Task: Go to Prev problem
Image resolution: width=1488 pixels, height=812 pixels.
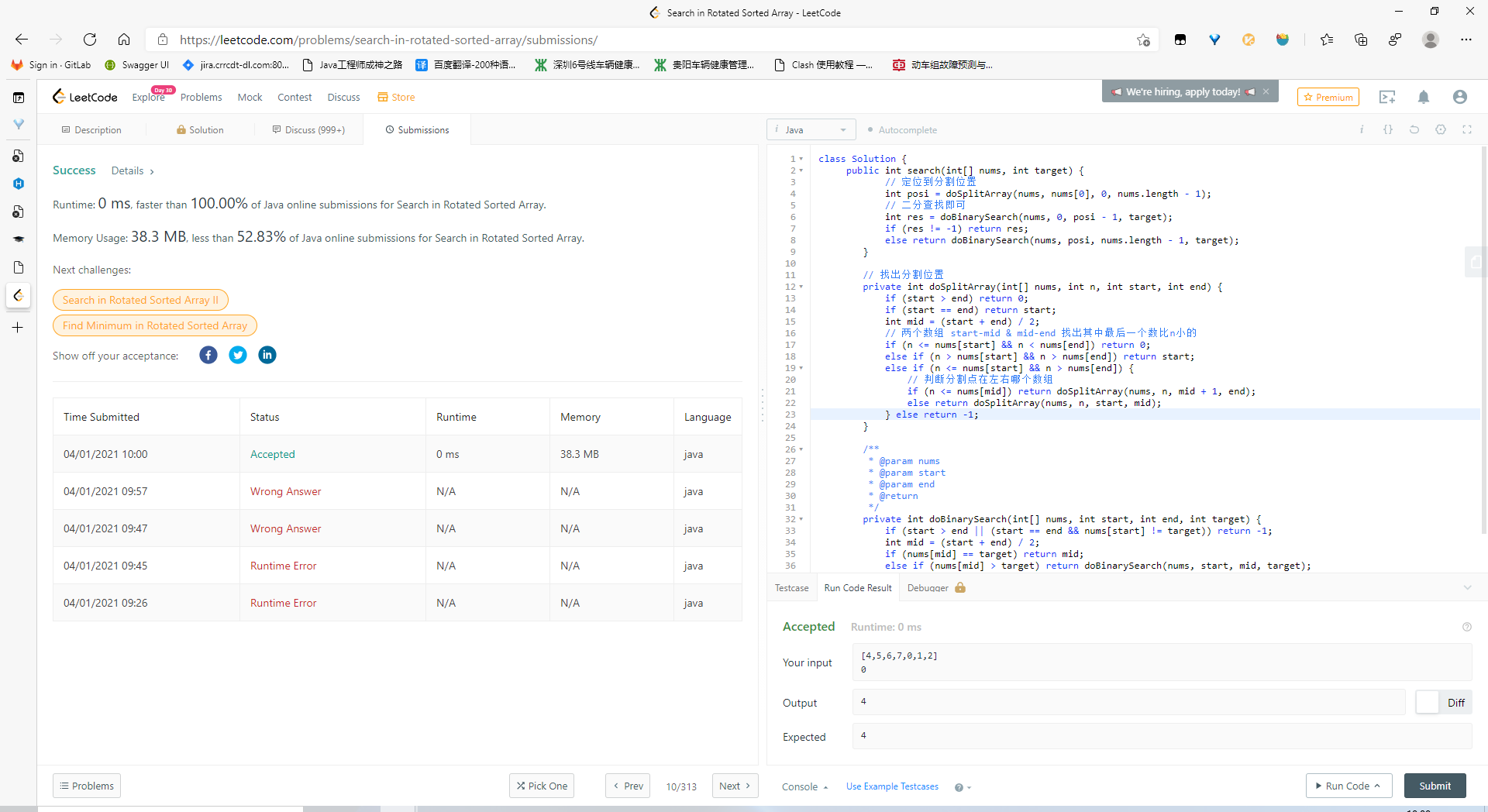Action: coord(628,786)
